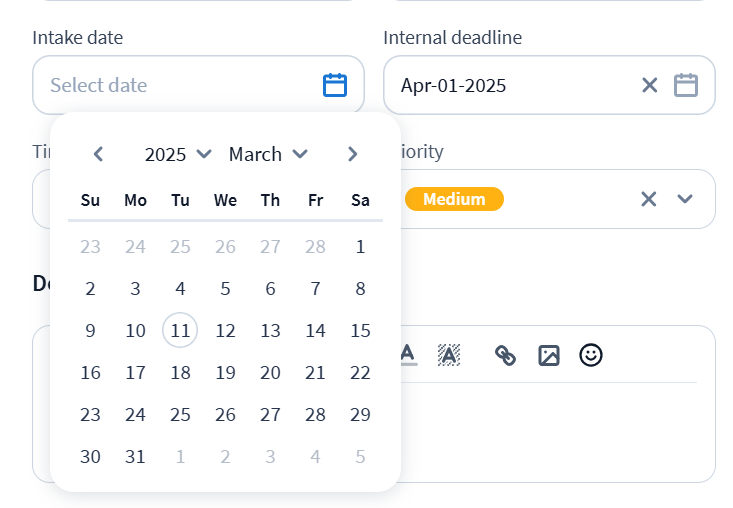Click the Intake date input field
Screen dimensions: 733x508
click(x=180, y=85)
